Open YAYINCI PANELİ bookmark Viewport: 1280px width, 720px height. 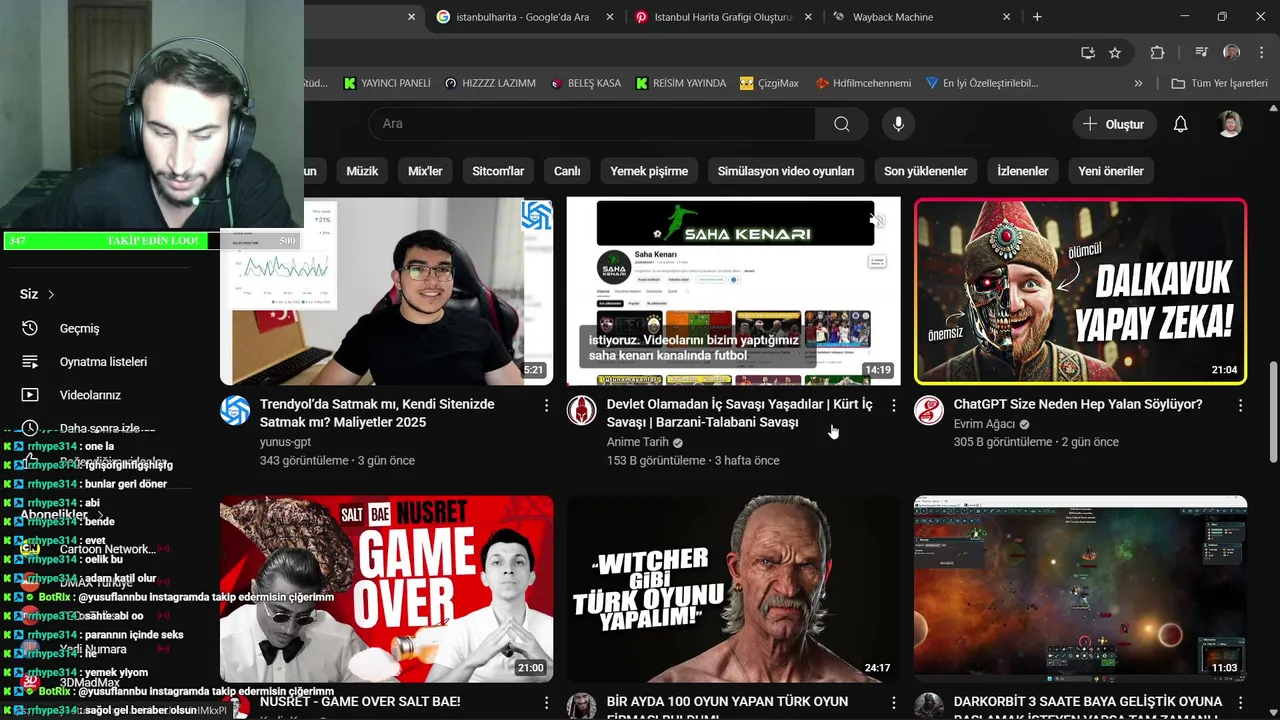pyautogui.click(x=387, y=83)
